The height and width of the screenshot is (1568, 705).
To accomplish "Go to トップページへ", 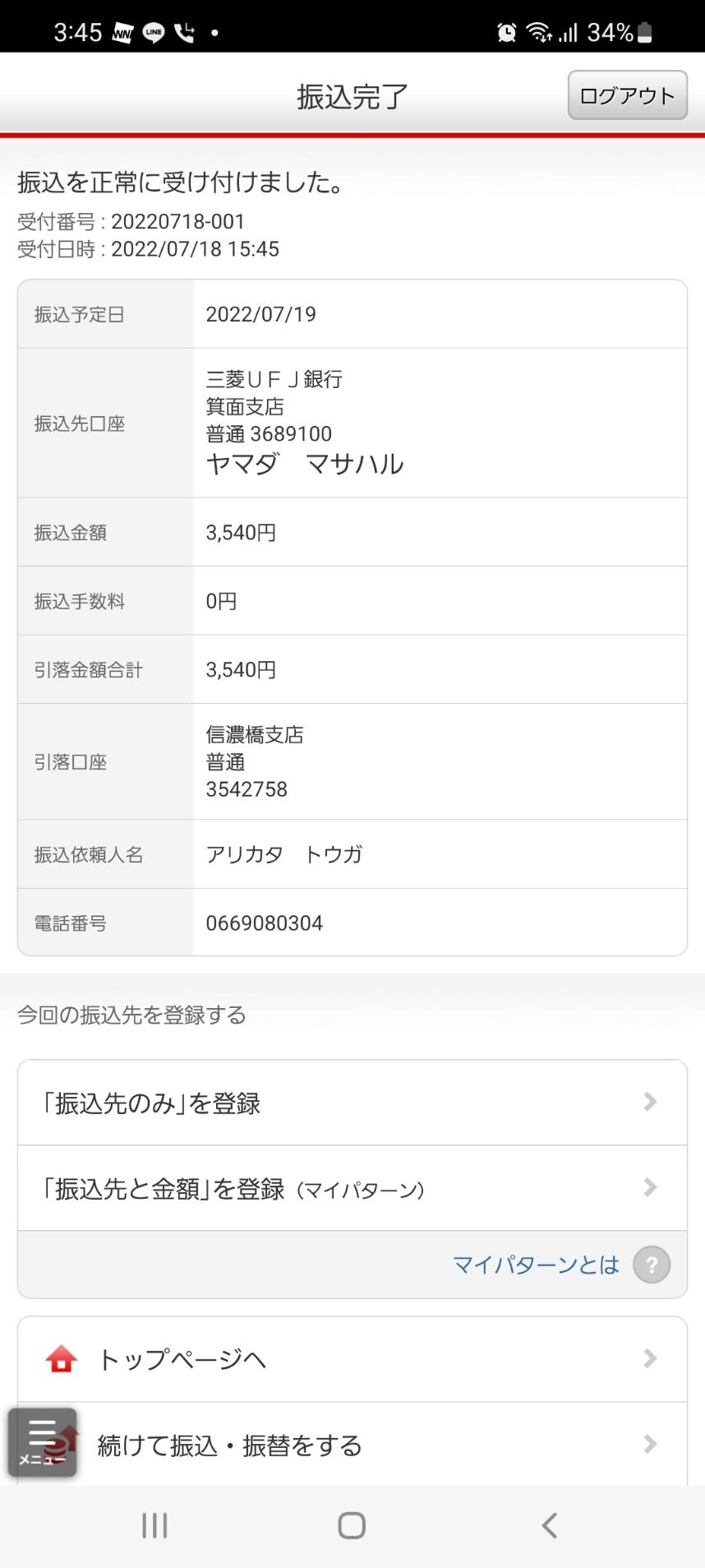I will 352,1359.
